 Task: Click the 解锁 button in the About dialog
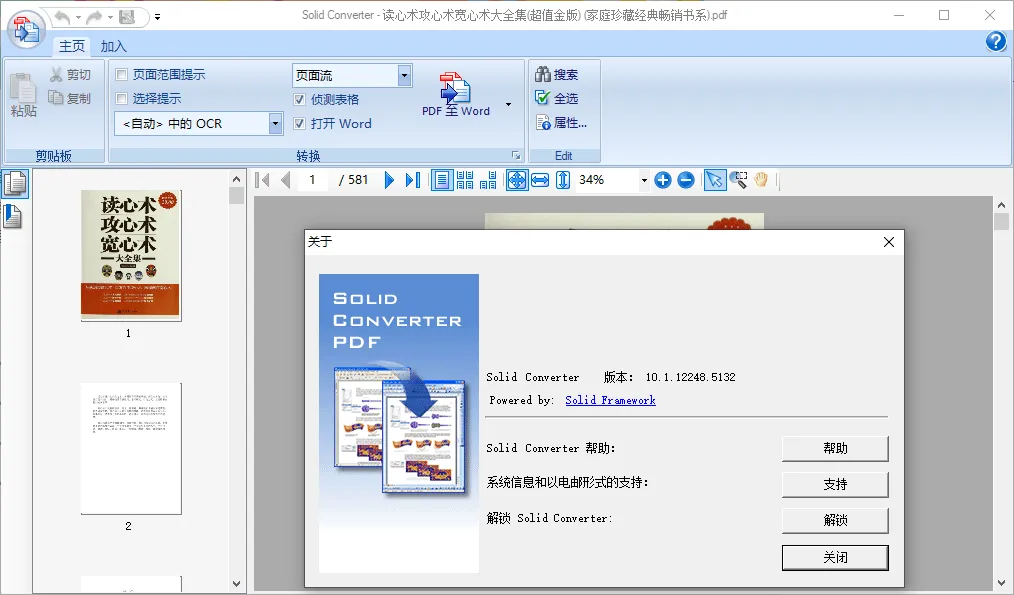coord(834,520)
